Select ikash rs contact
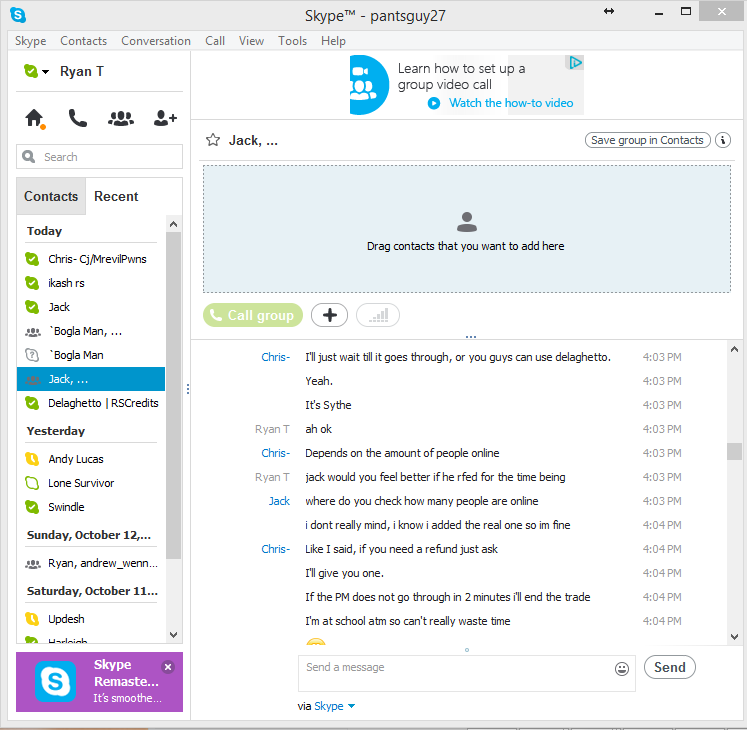 coord(91,283)
